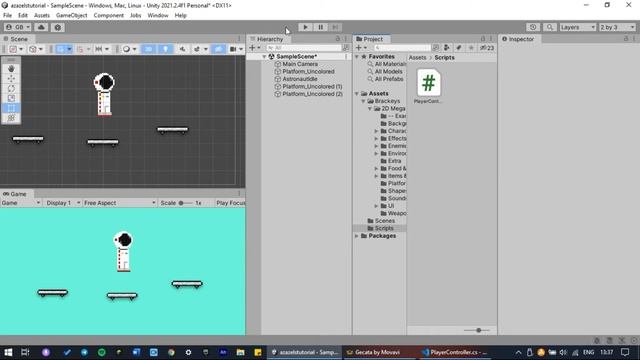Open the Free Aspect dropdown
Image resolution: width=640 pixels, height=360 pixels.
click(x=120, y=203)
